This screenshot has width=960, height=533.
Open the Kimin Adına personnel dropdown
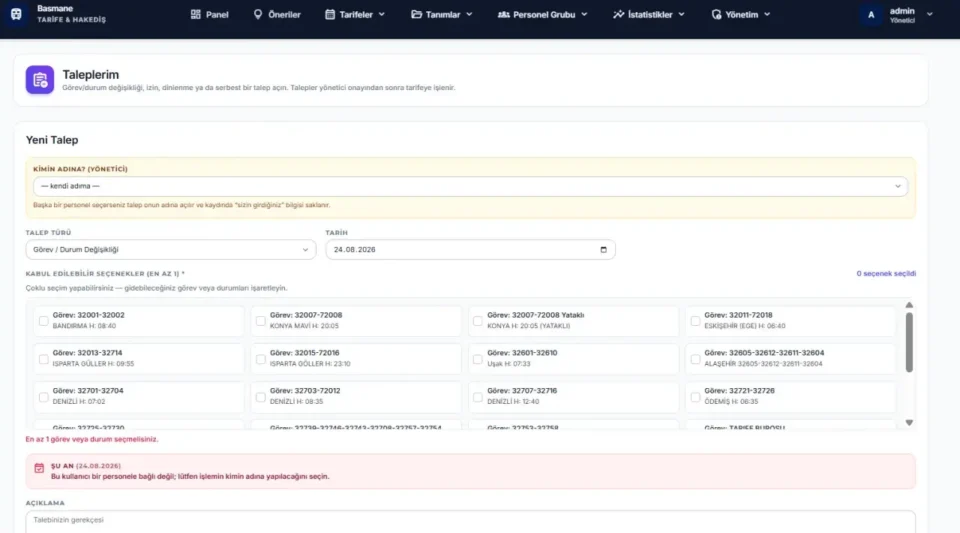(470, 186)
